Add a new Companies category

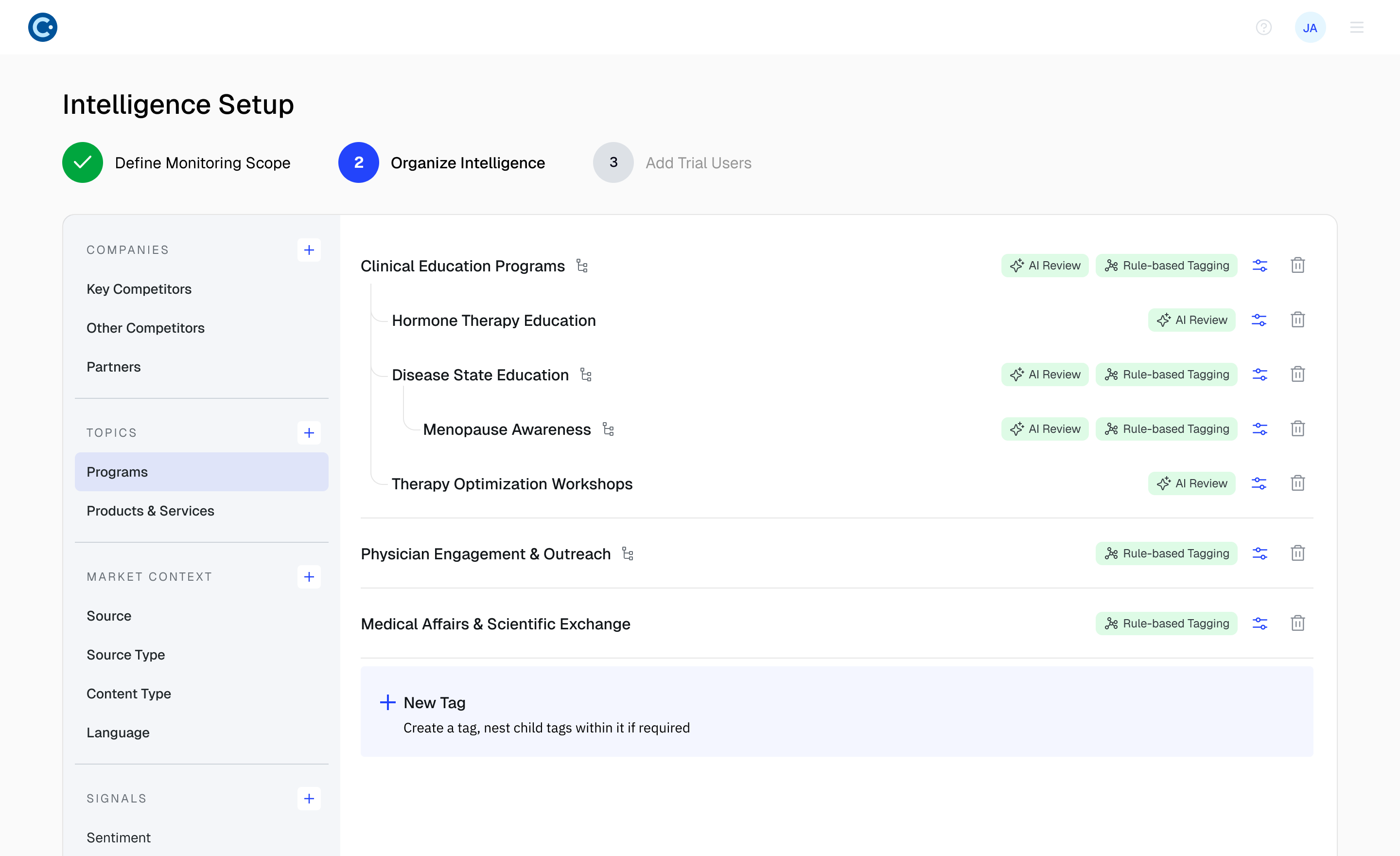(309, 250)
